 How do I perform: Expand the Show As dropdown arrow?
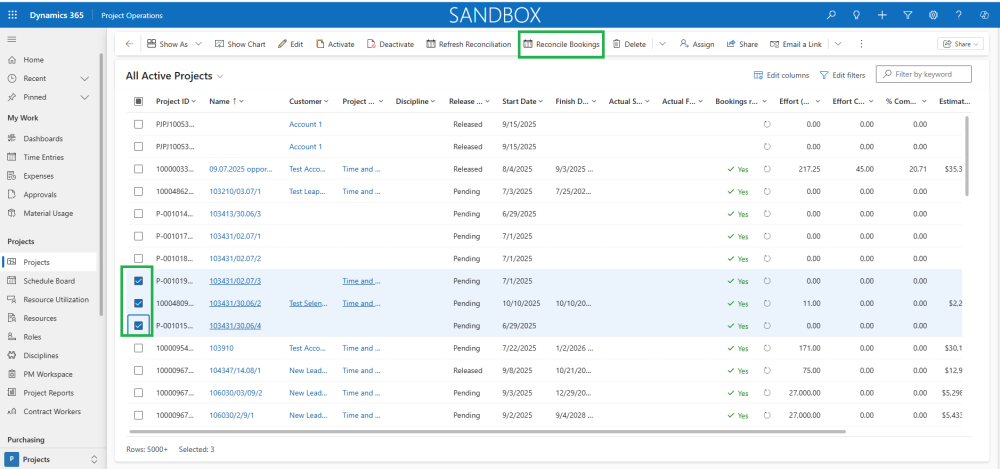pos(198,44)
